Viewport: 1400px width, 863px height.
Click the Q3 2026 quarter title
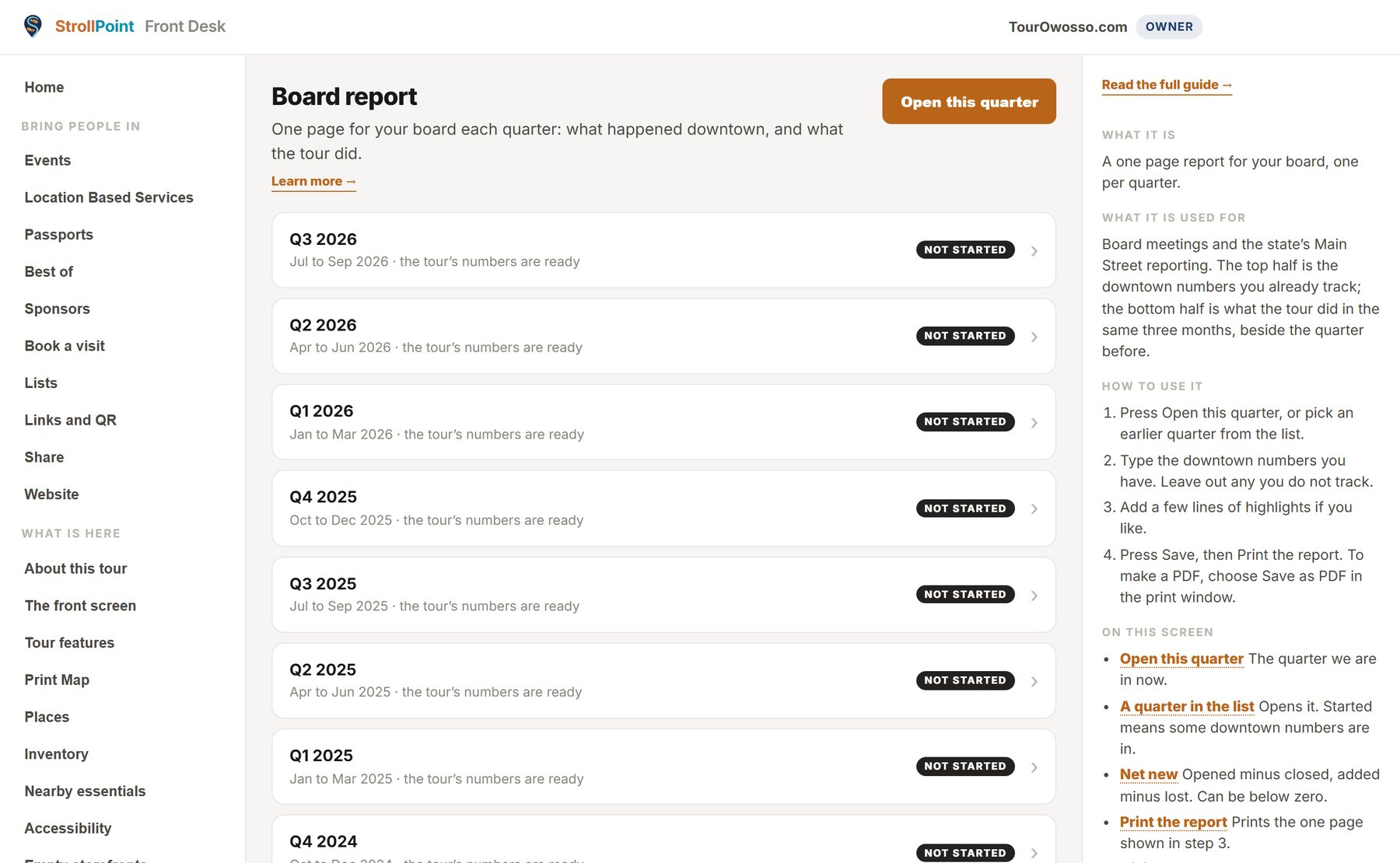[x=323, y=239]
